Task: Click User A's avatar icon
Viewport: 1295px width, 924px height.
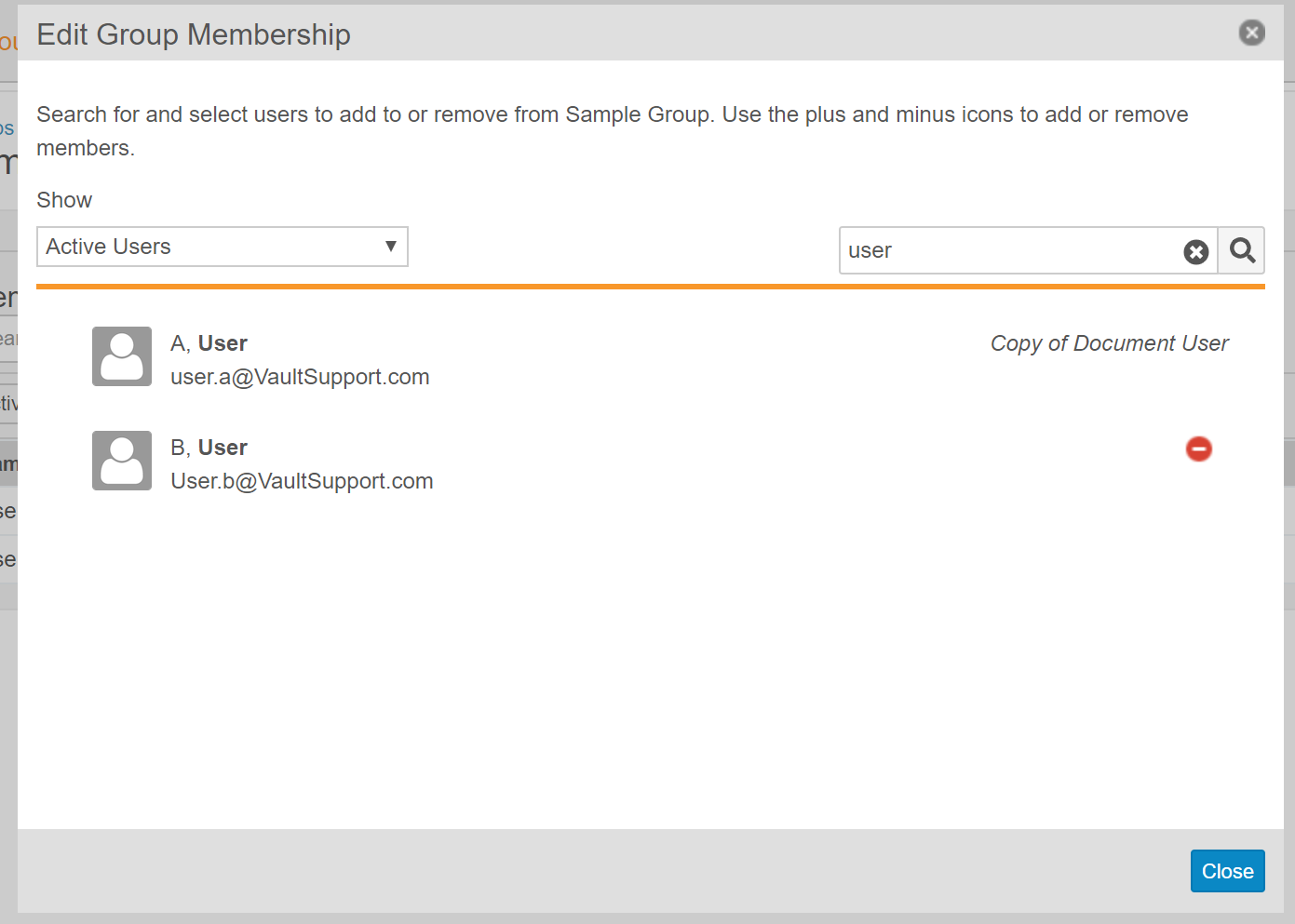Action: [x=122, y=356]
